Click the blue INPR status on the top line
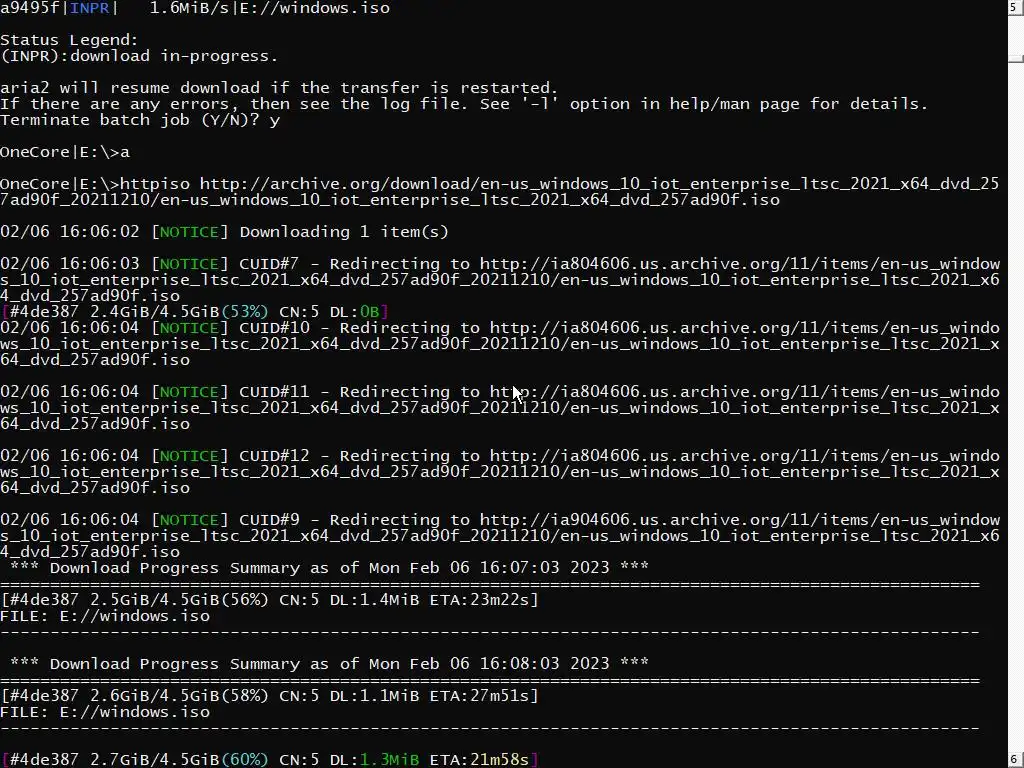Screen dimensions: 1024x768 [x=89, y=8]
